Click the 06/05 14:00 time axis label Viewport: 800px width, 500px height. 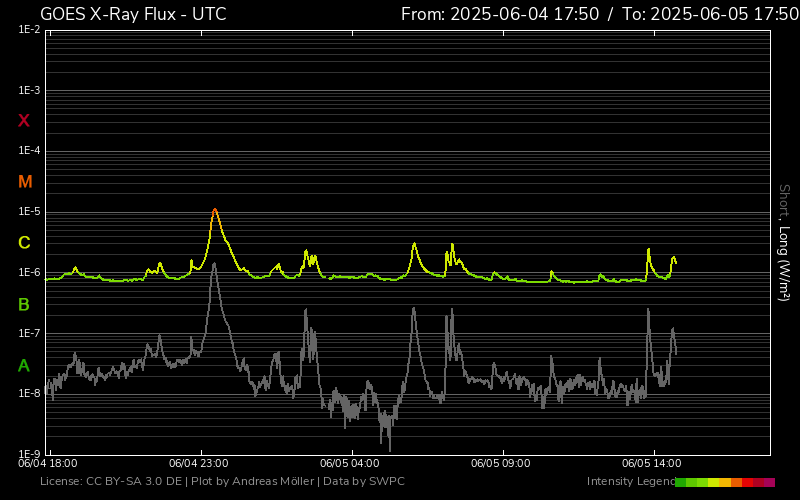click(651, 464)
